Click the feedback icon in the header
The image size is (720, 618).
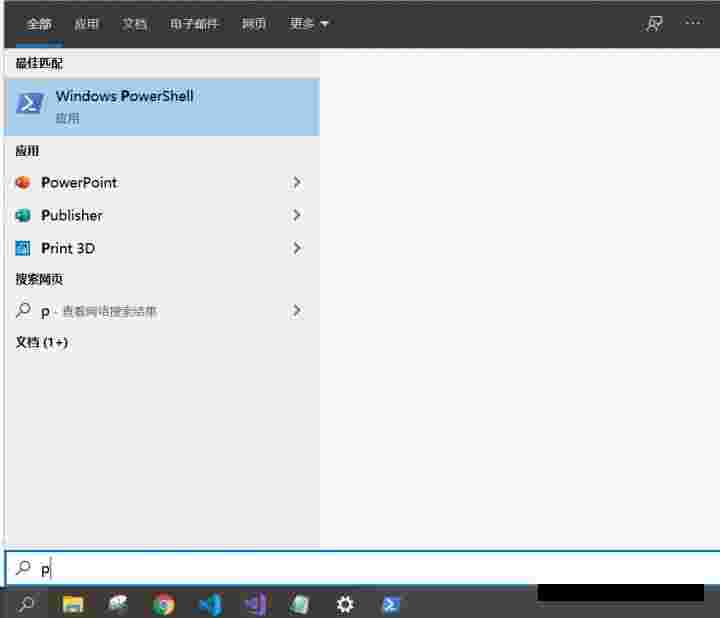(x=654, y=23)
